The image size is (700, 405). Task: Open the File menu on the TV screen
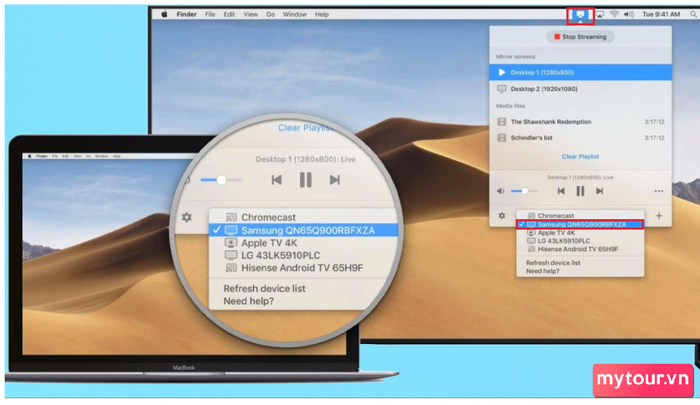tap(210, 14)
